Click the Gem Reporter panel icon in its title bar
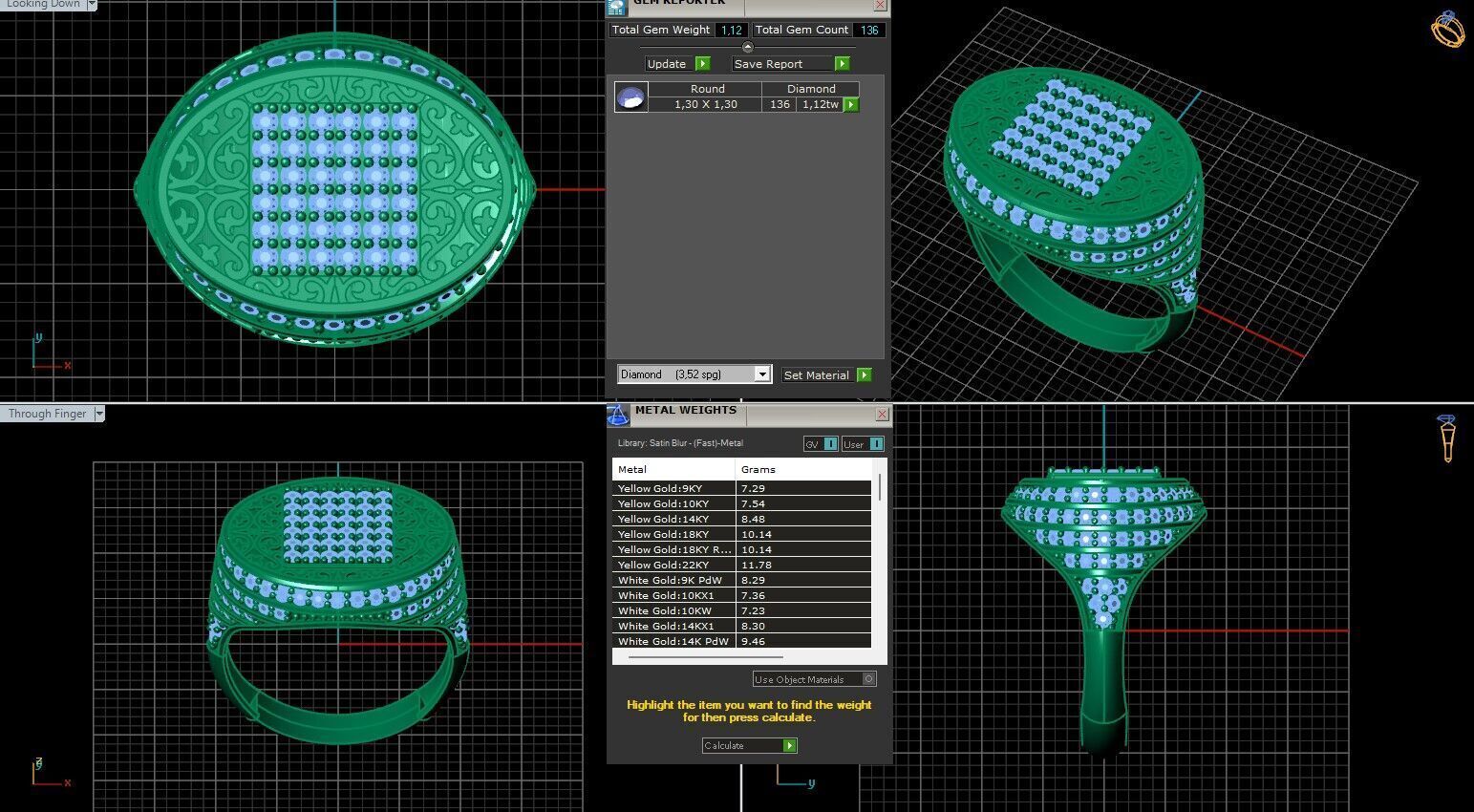 pyautogui.click(x=616, y=7)
